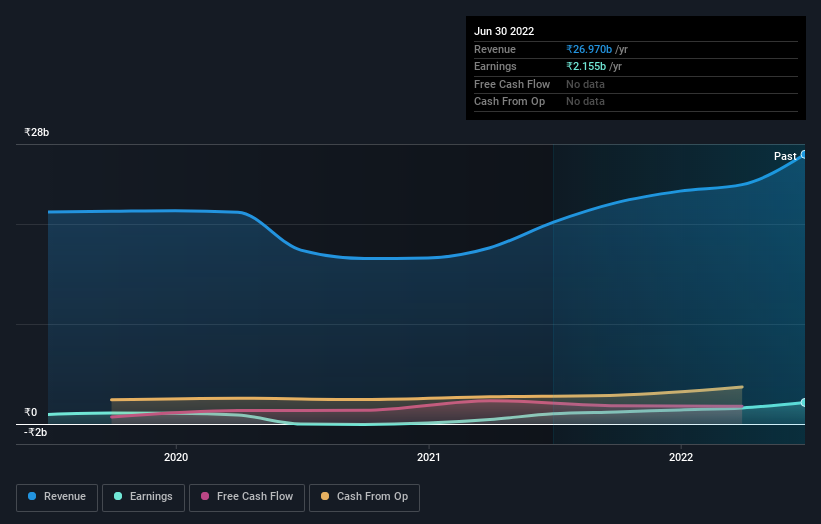The image size is (821, 524).
Task: Toggle the Cash From Op legend series
Action: pos(364,497)
